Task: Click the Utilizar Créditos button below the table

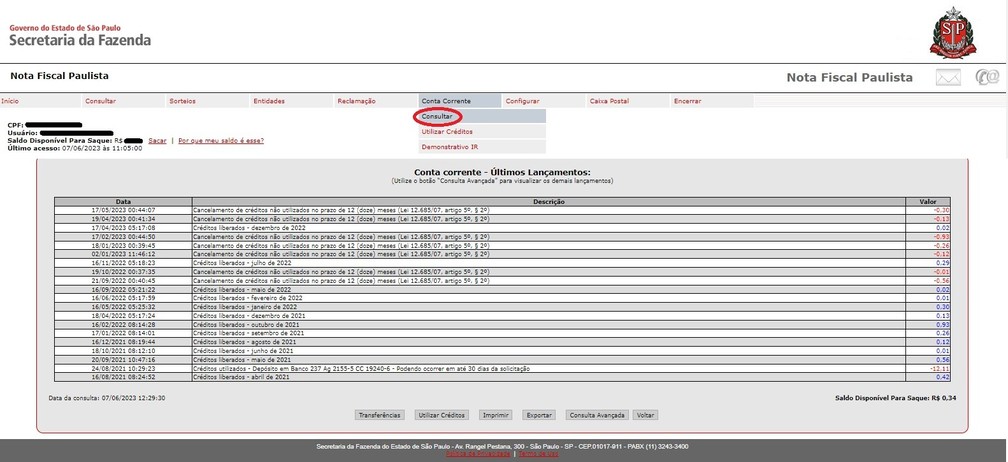Action: [441, 415]
